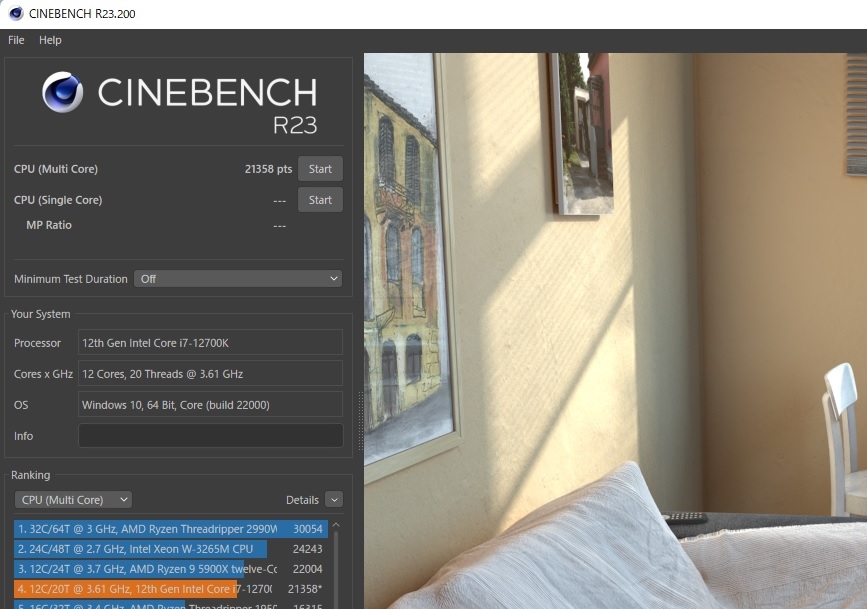Screen dimensions: 867x609
Task: Expand the Details arrow button
Action: pyautogui.click(x=334, y=500)
